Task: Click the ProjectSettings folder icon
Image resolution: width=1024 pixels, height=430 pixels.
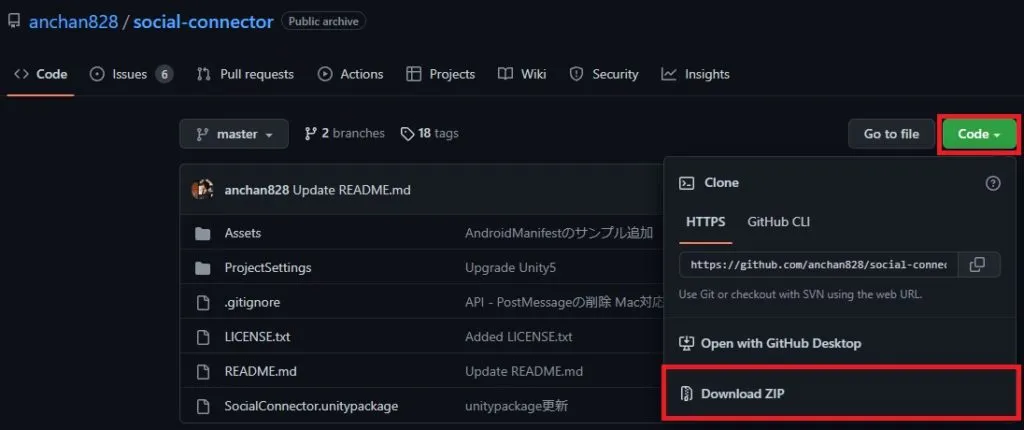Action: (203, 268)
